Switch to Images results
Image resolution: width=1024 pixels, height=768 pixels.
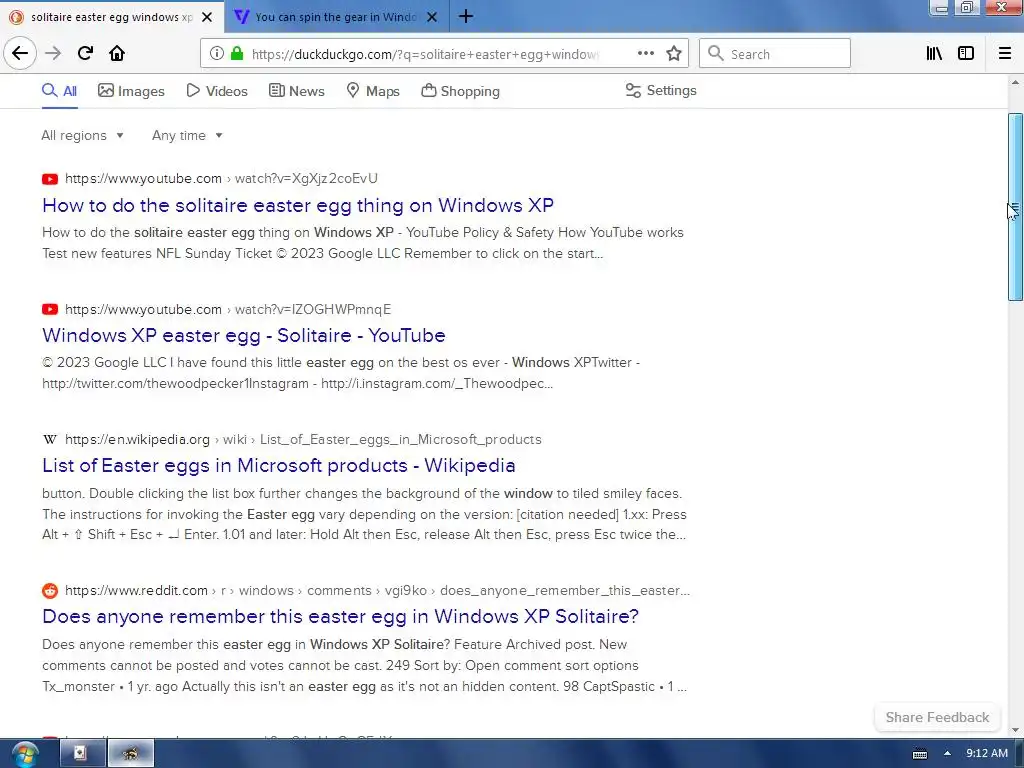pos(131,91)
